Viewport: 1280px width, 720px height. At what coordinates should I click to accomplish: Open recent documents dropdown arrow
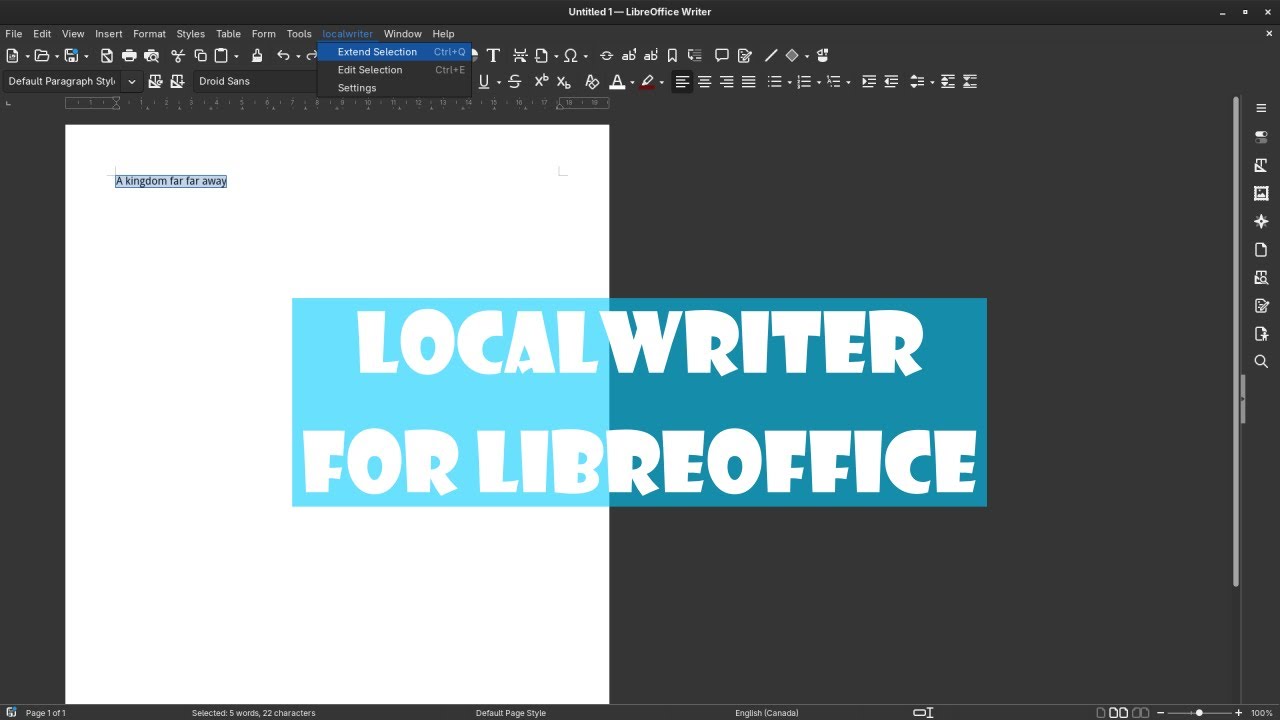pyautogui.click(x=56, y=56)
